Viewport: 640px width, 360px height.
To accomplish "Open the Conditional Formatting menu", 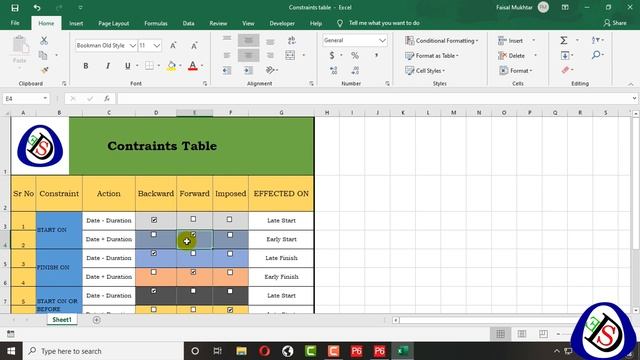I will tap(442, 40).
